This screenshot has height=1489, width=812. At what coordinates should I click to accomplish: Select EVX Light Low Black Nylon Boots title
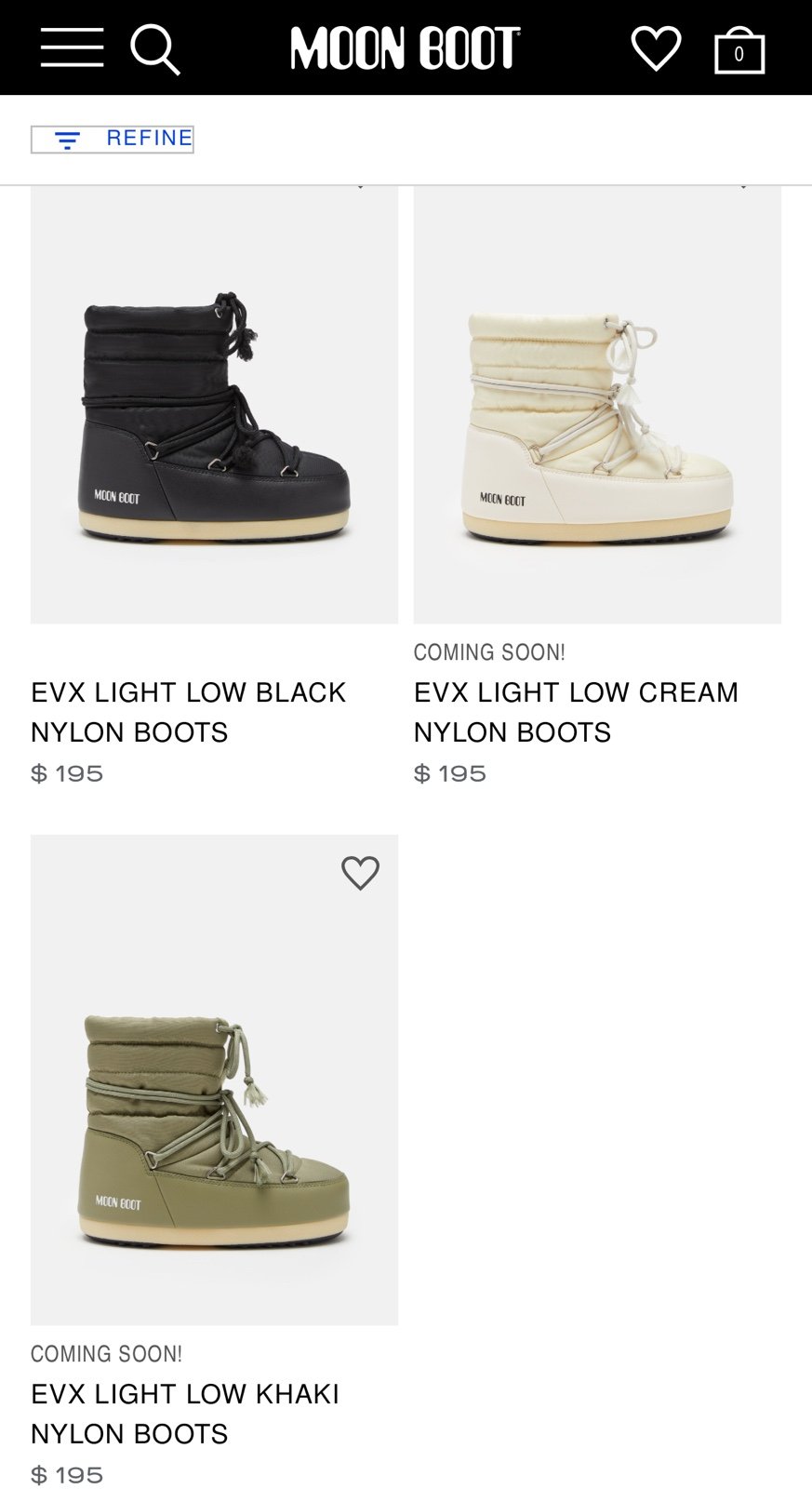(189, 712)
